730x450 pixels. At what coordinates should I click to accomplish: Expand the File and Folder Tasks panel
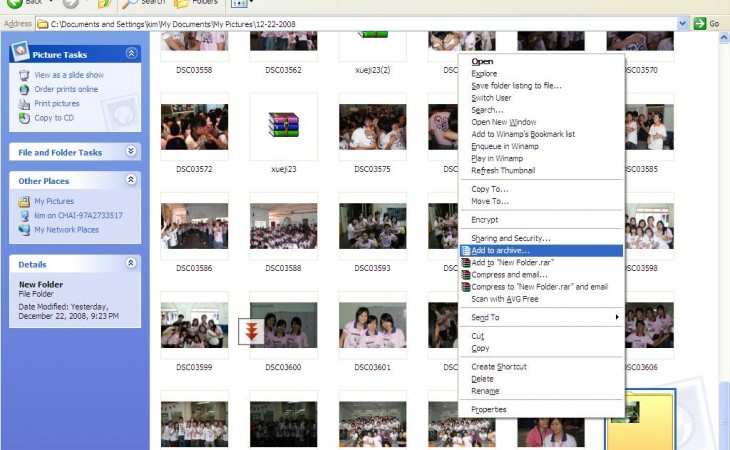[x=131, y=152]
